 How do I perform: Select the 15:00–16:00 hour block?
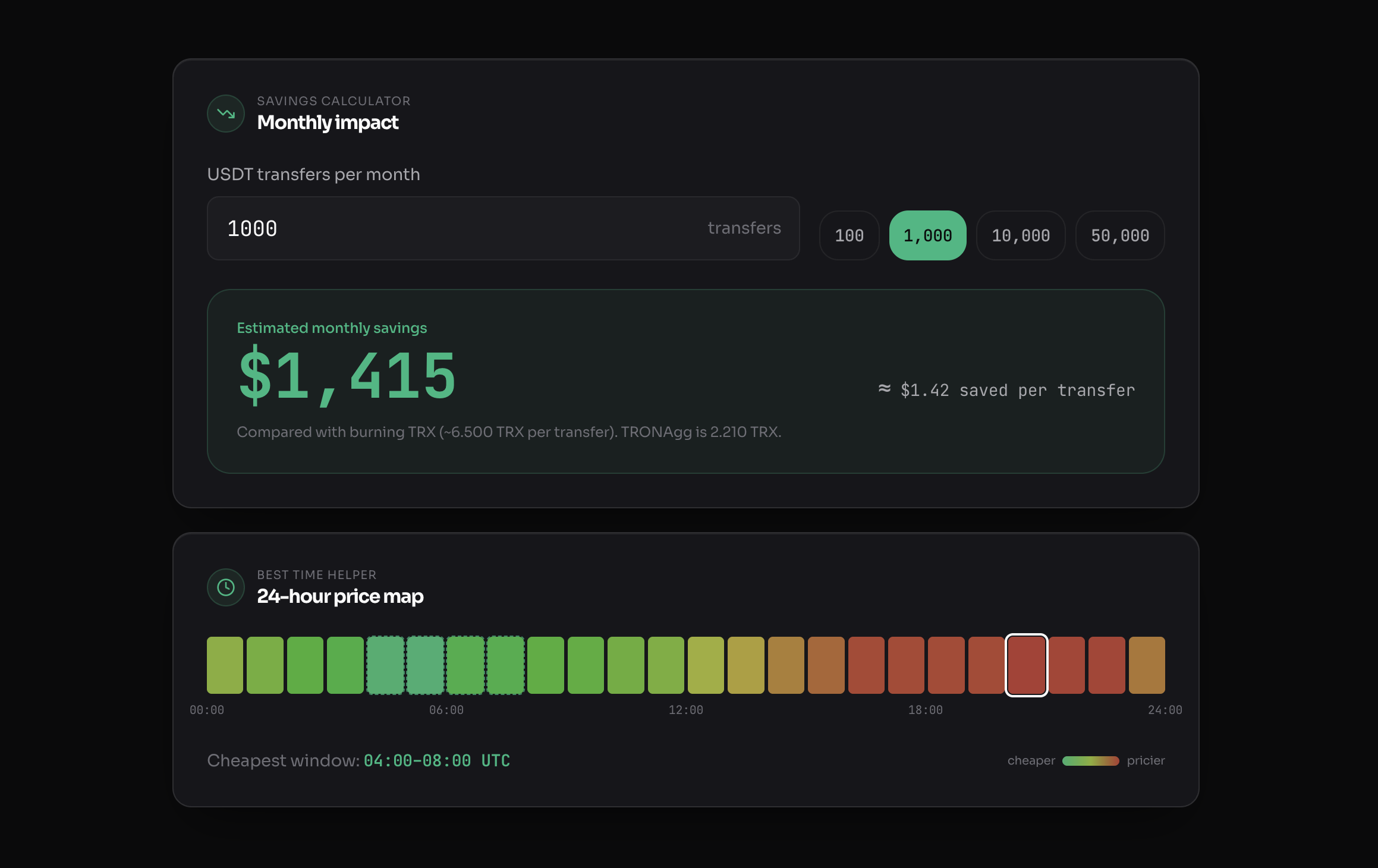[826, 665]
